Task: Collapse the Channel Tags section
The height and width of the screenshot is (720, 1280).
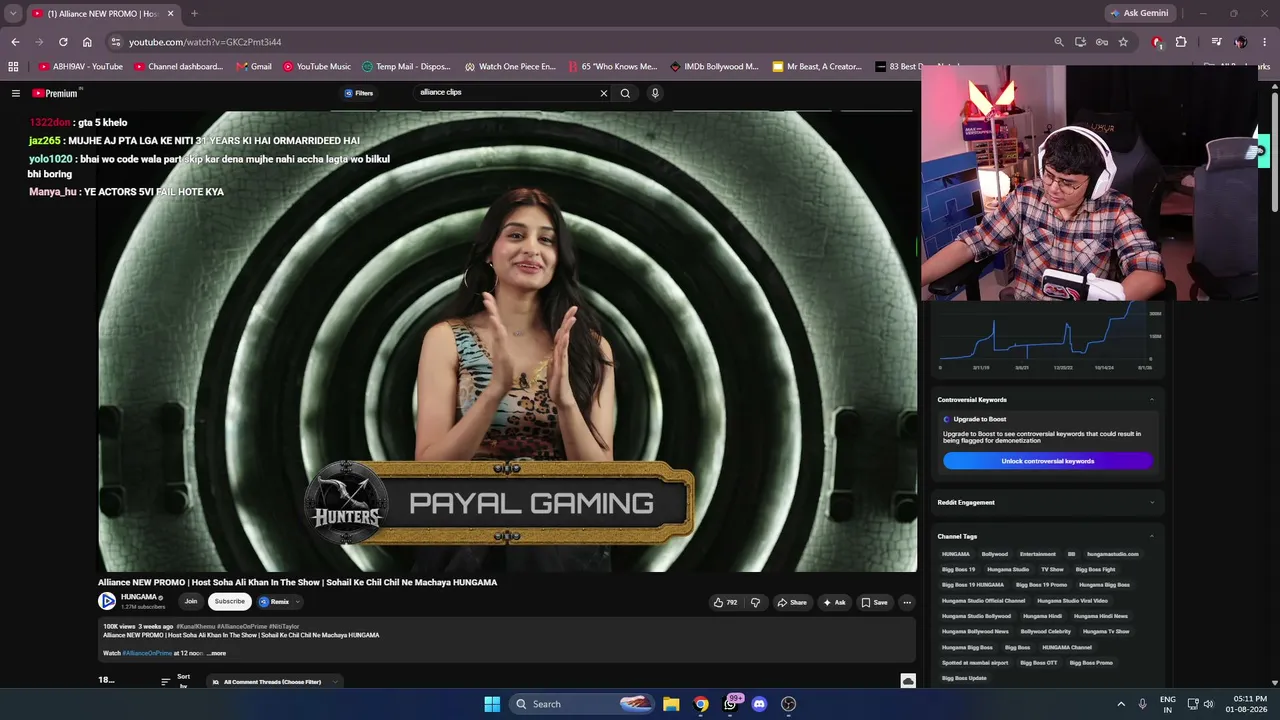Action: [1151, 537]
